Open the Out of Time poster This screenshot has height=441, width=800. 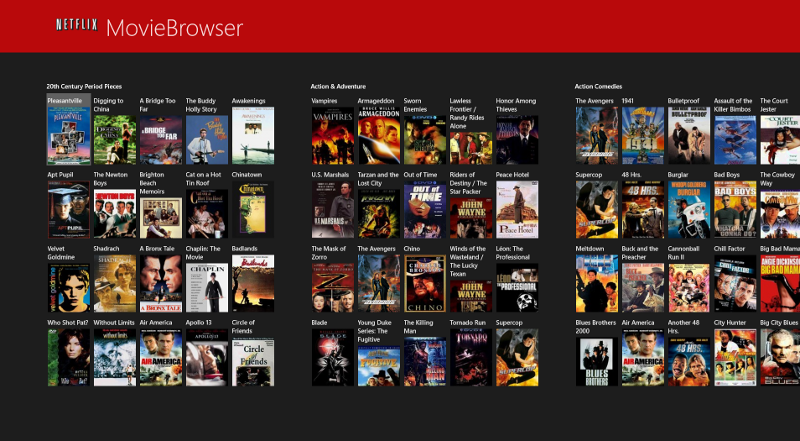coord(424,209)
